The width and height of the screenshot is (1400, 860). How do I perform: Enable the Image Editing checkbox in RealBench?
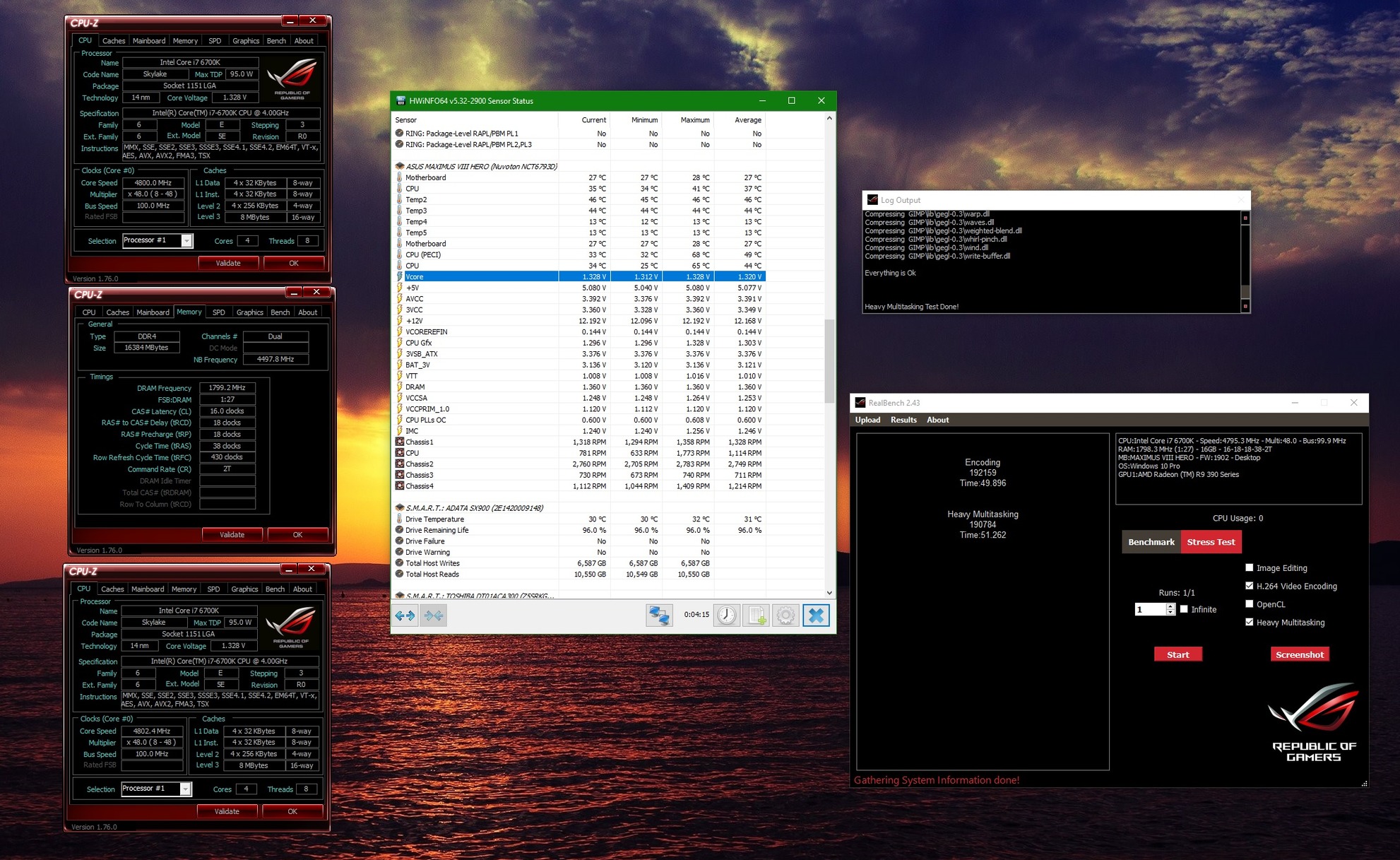click(x=1249, y=567)
